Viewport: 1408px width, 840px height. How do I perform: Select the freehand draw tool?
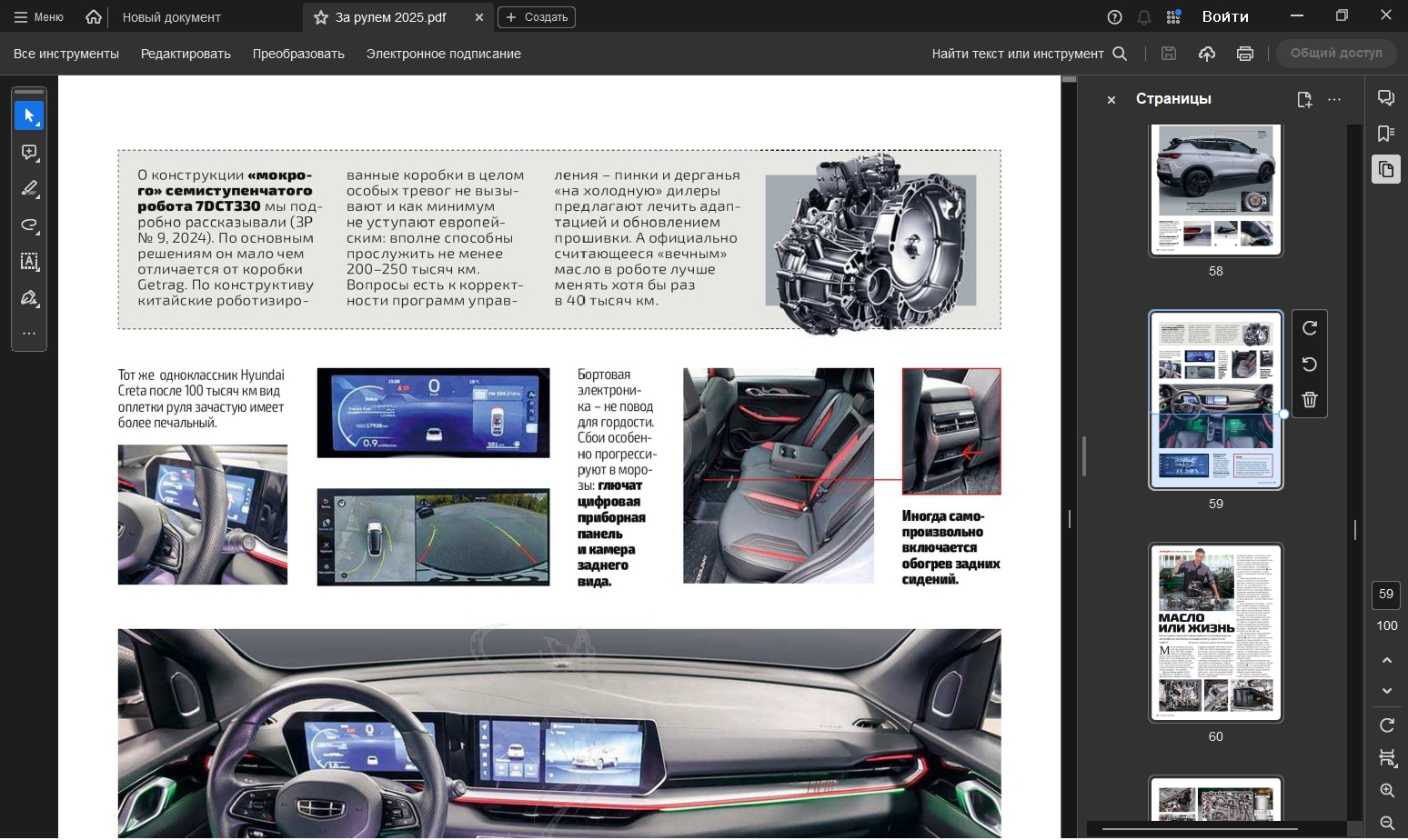(x=29, y=225)
